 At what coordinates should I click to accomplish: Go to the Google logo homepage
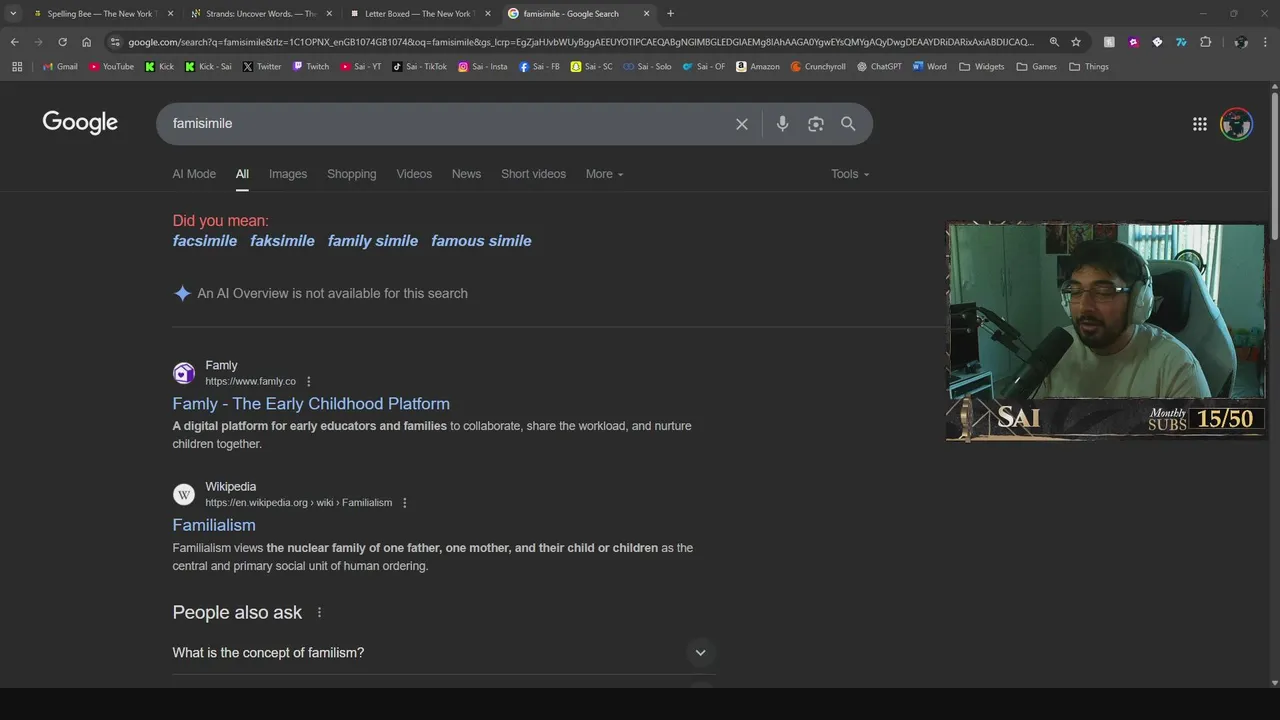(80, 123)
